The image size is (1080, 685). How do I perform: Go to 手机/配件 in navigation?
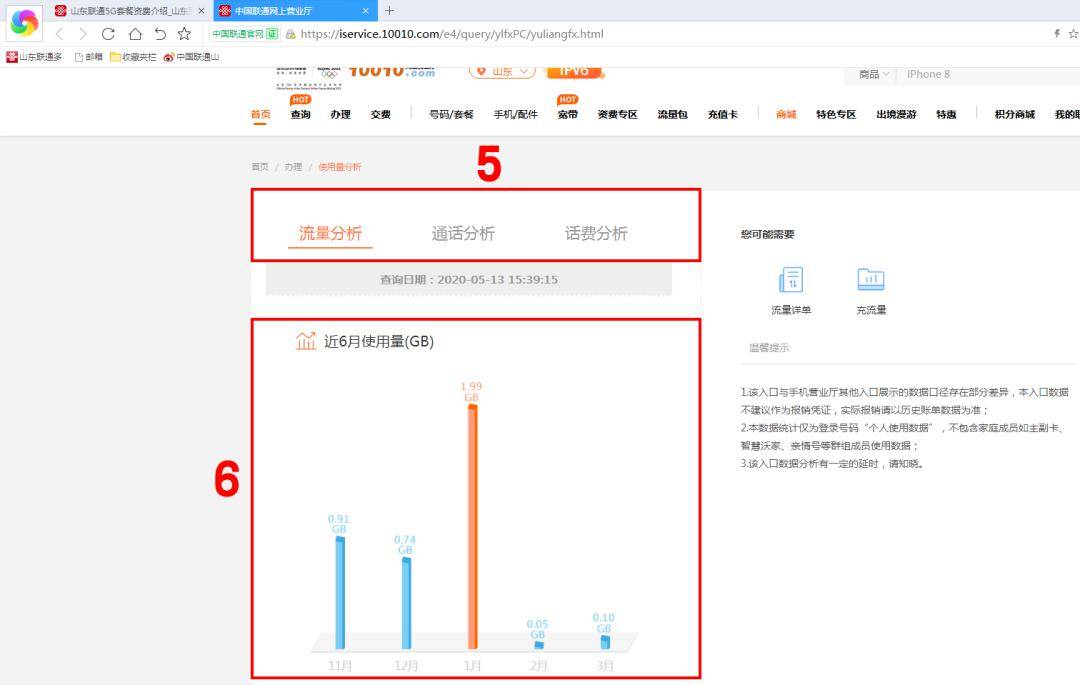[515, 114]
